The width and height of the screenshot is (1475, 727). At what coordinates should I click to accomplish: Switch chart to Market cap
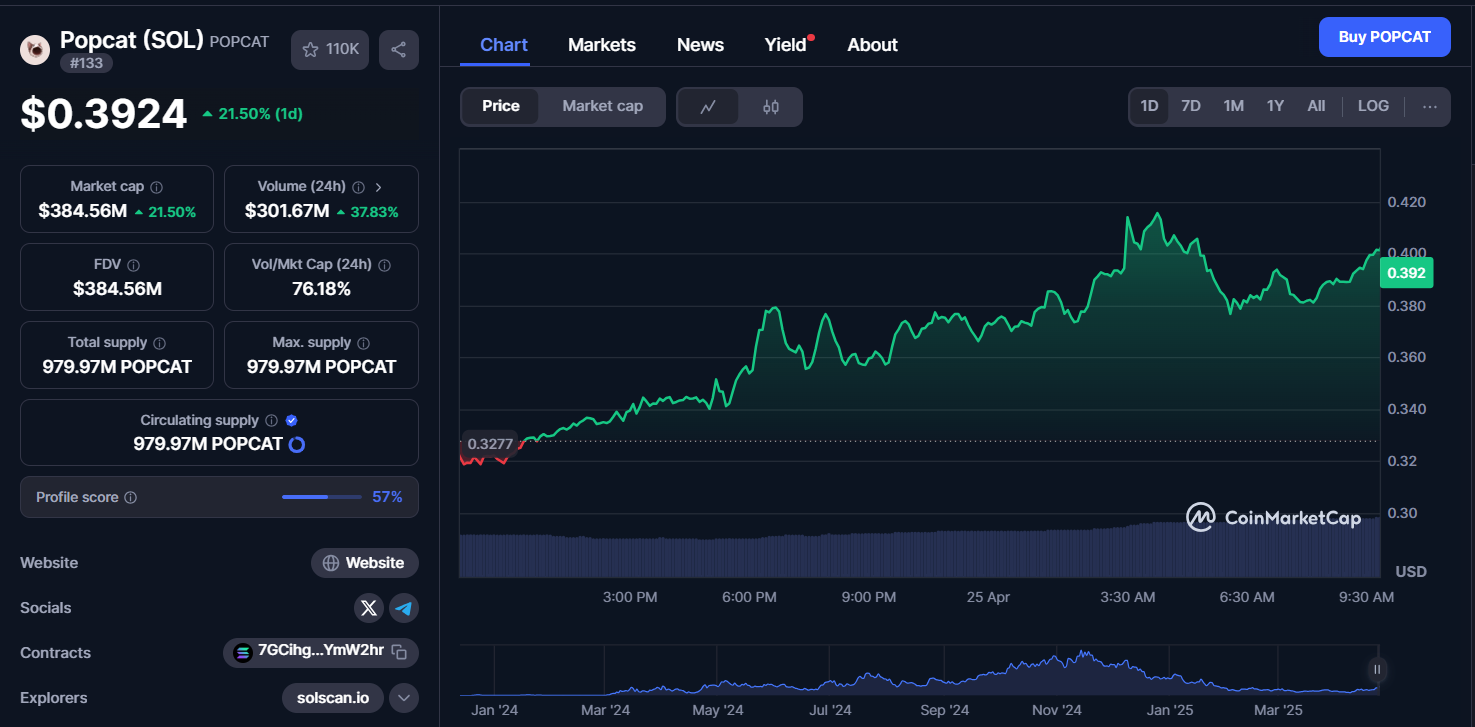click(x=602, y=107)
